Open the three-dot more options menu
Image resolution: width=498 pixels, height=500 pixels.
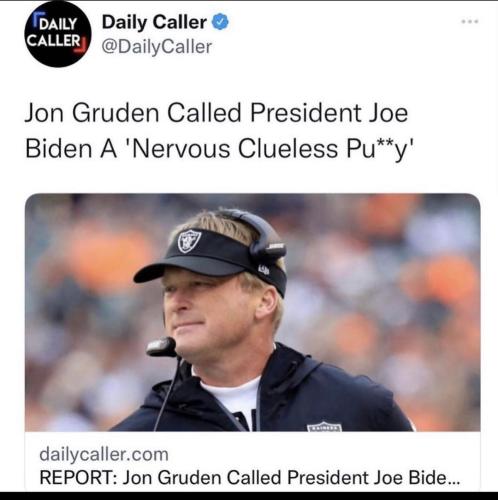[470, 22]
